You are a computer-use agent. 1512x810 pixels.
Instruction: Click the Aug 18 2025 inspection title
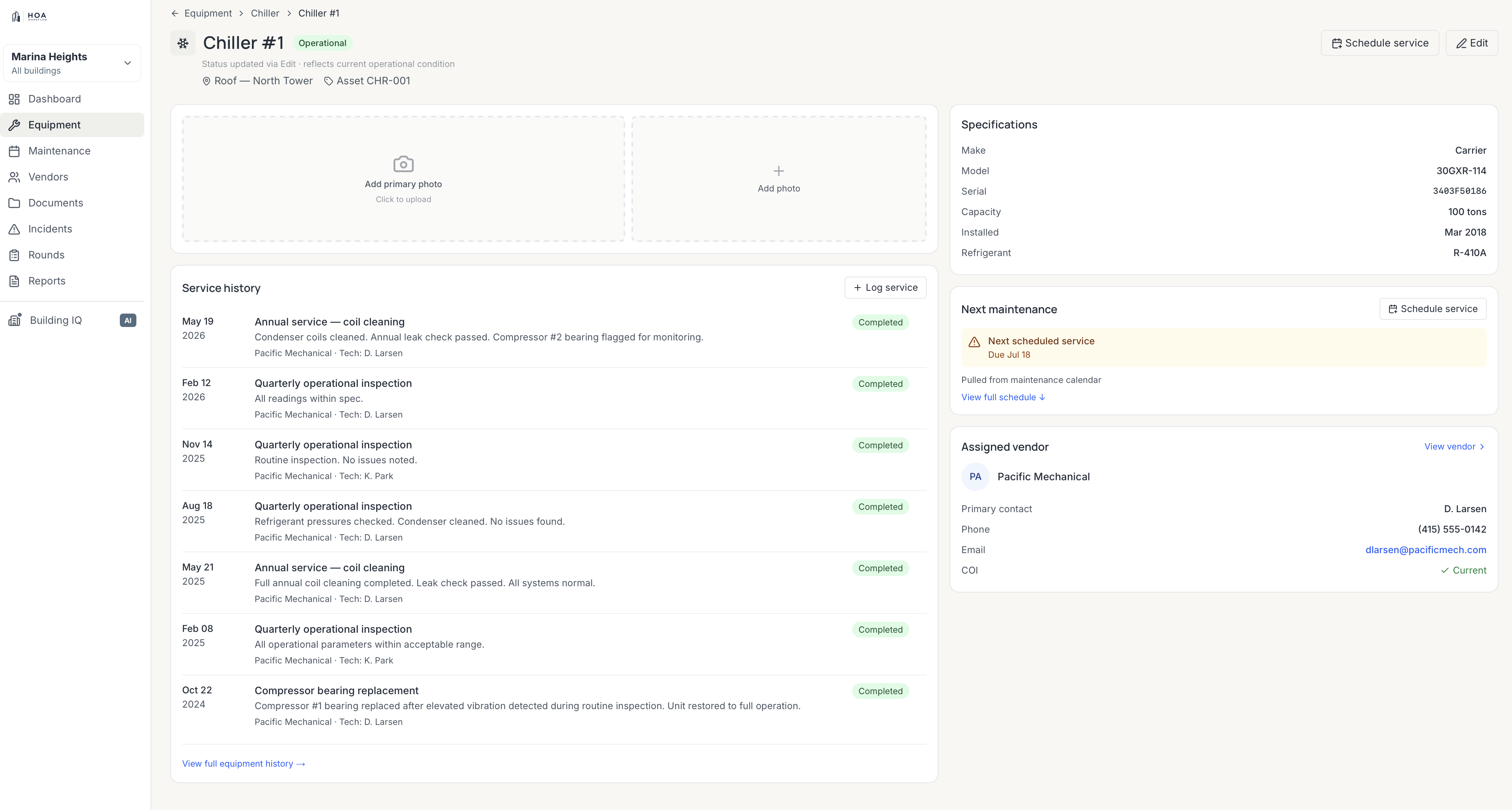coord(333,506)
